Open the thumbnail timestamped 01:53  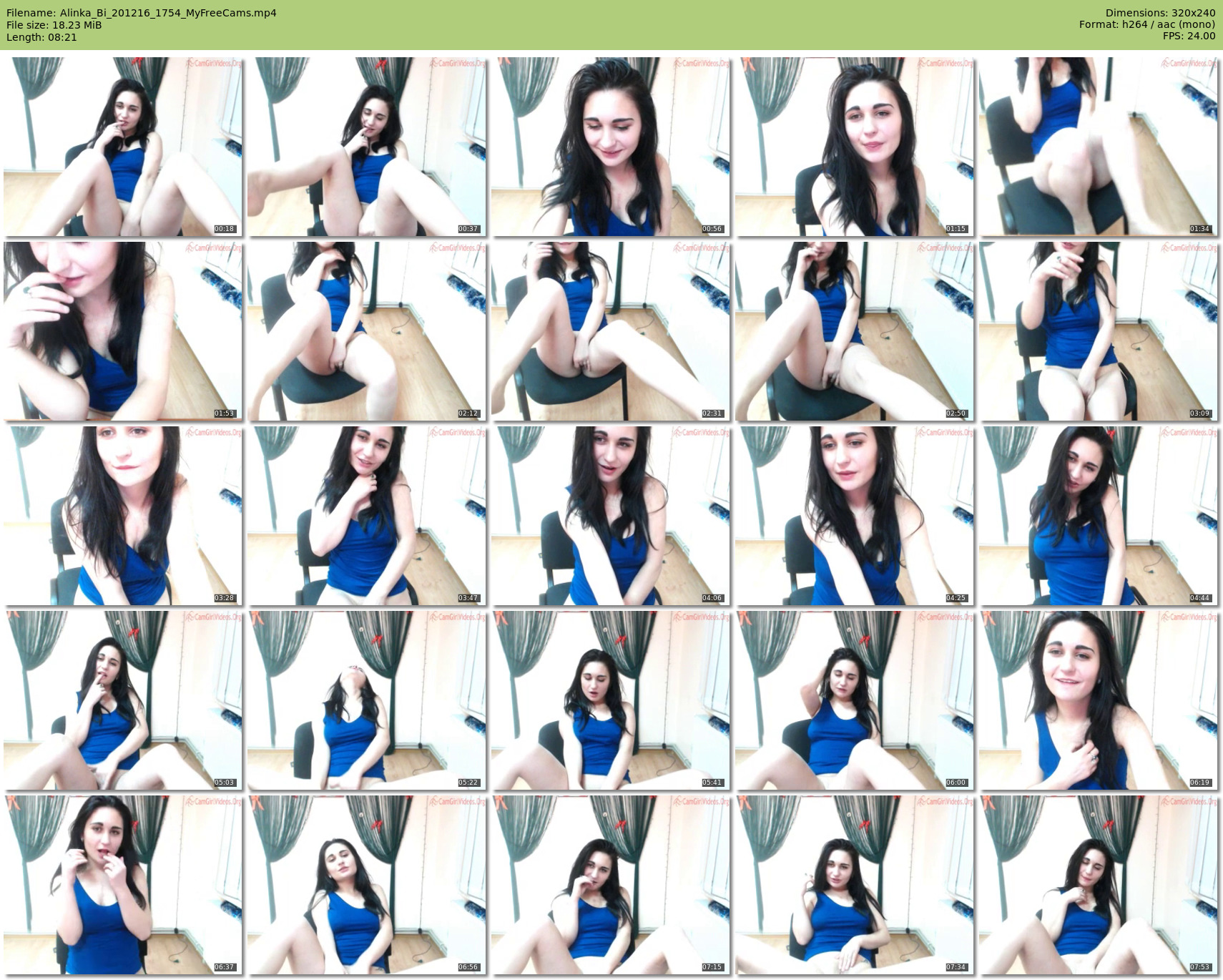123,331
